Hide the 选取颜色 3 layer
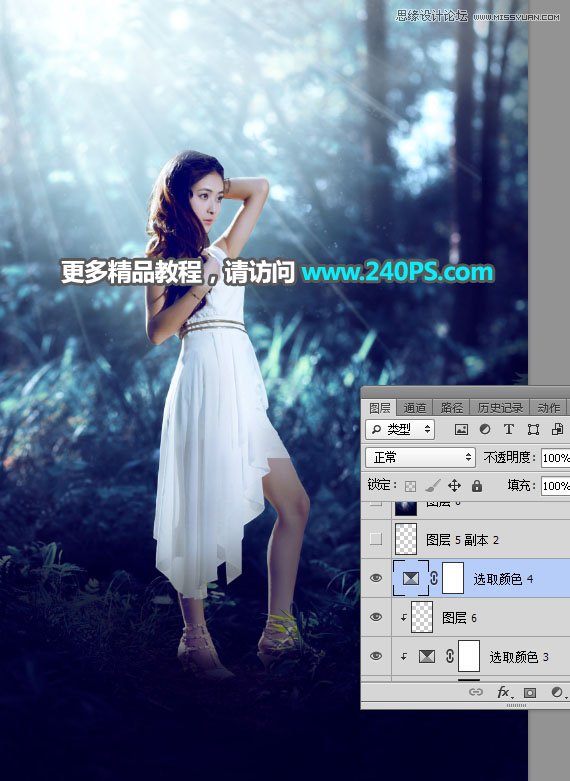 376,656
